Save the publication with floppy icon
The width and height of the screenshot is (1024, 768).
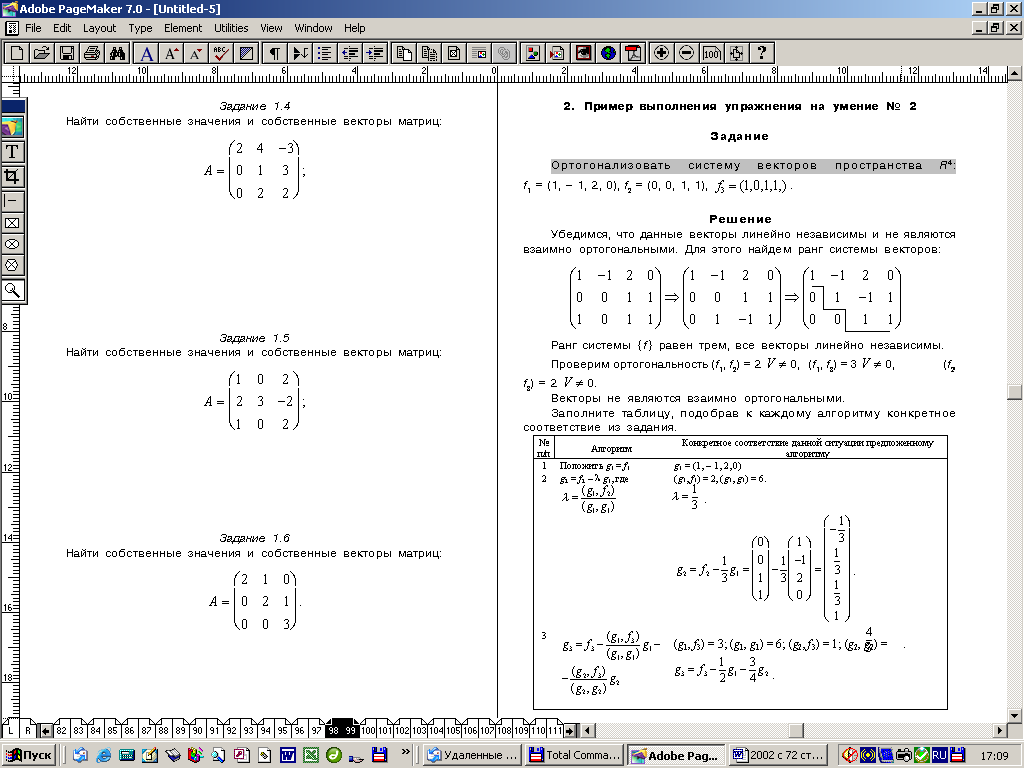coord(67,53)
